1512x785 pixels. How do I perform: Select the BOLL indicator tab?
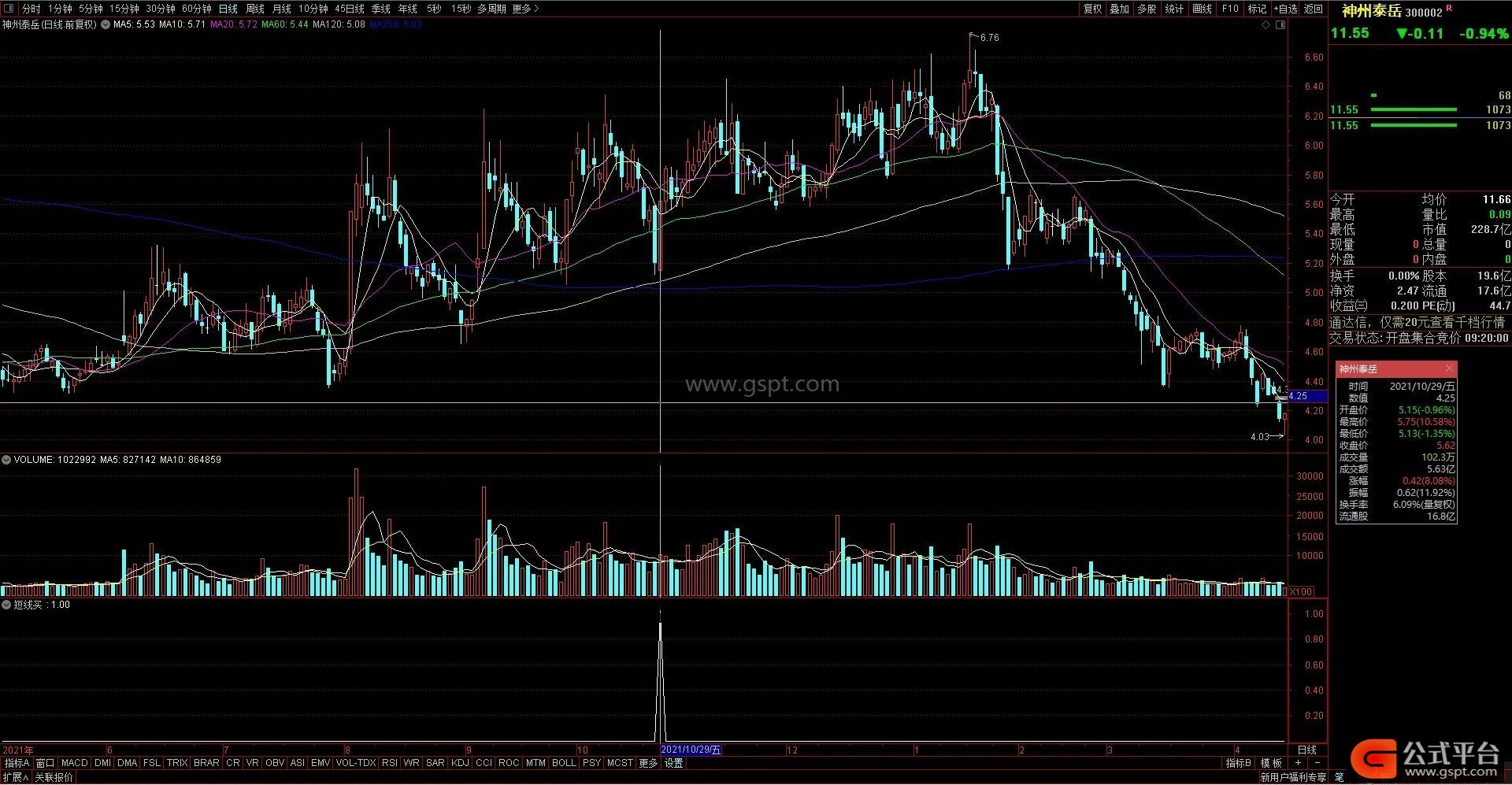pyautogui.click(x=564, y=763)
